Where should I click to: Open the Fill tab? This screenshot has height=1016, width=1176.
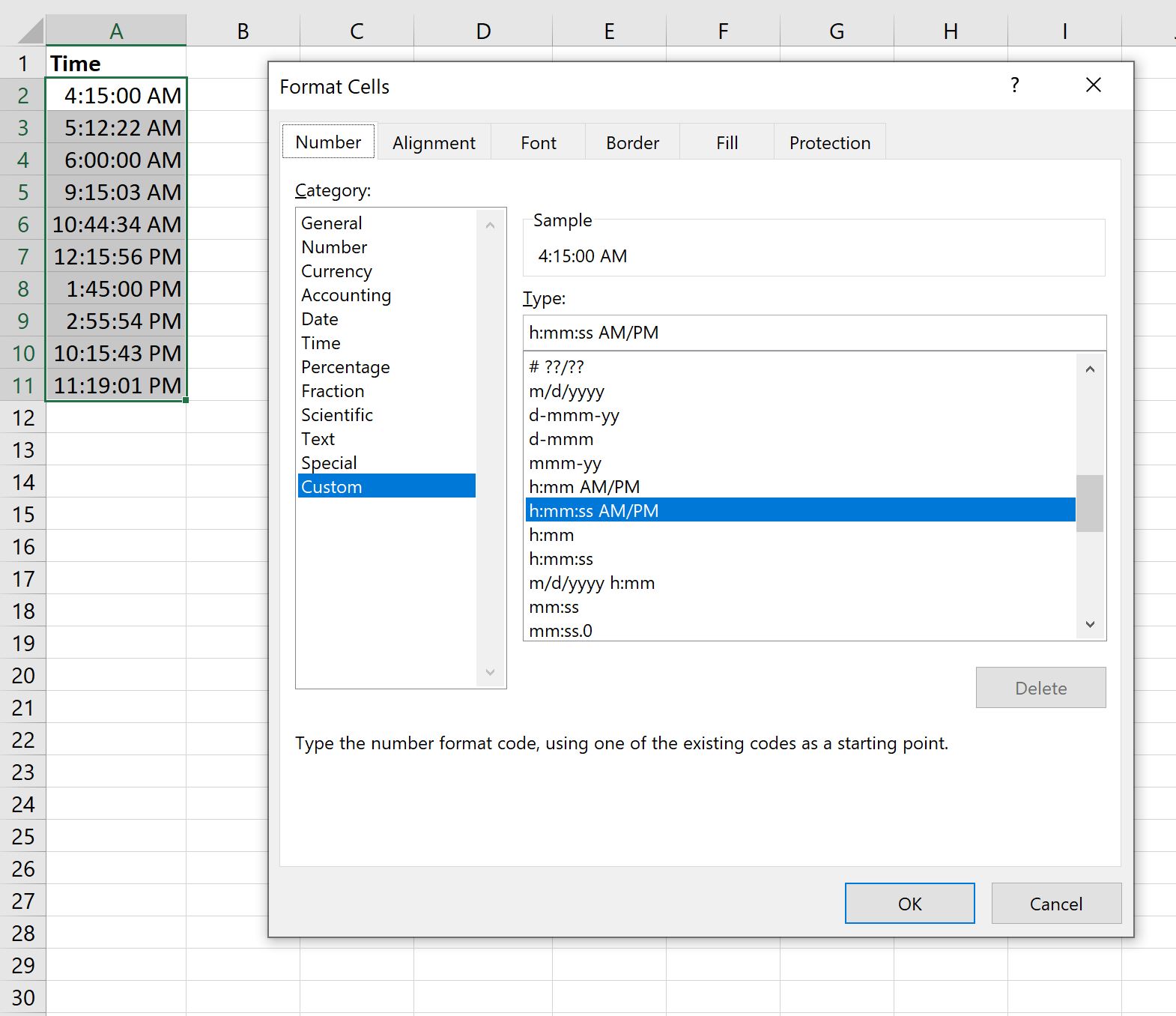727,142
